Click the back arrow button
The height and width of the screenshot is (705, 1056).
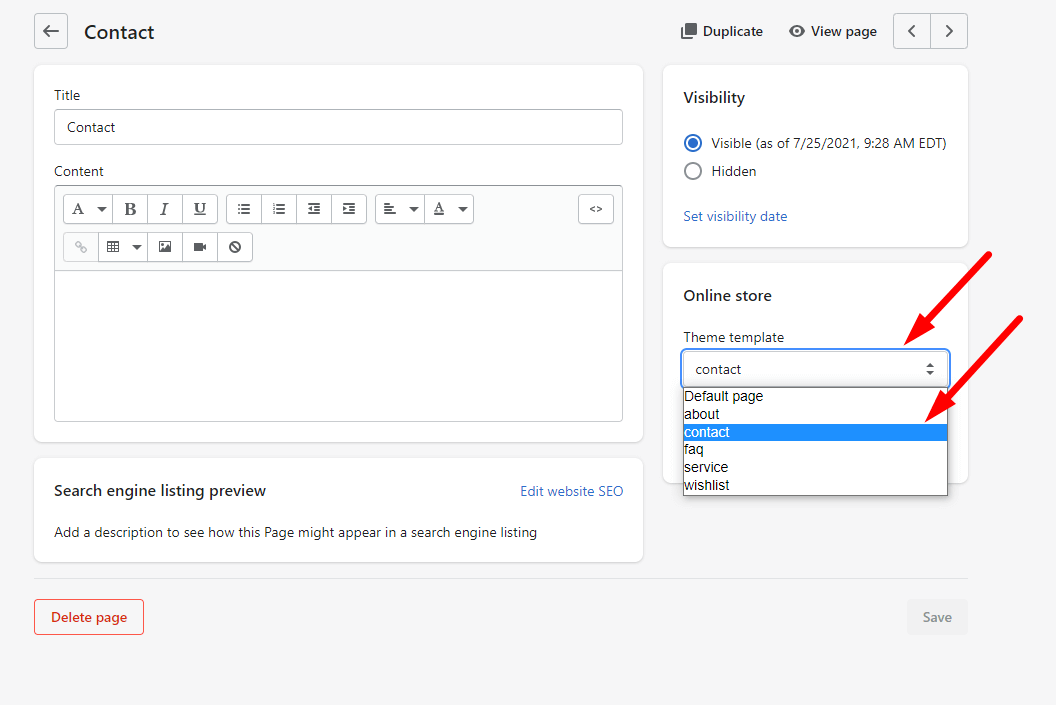point(51,31)
